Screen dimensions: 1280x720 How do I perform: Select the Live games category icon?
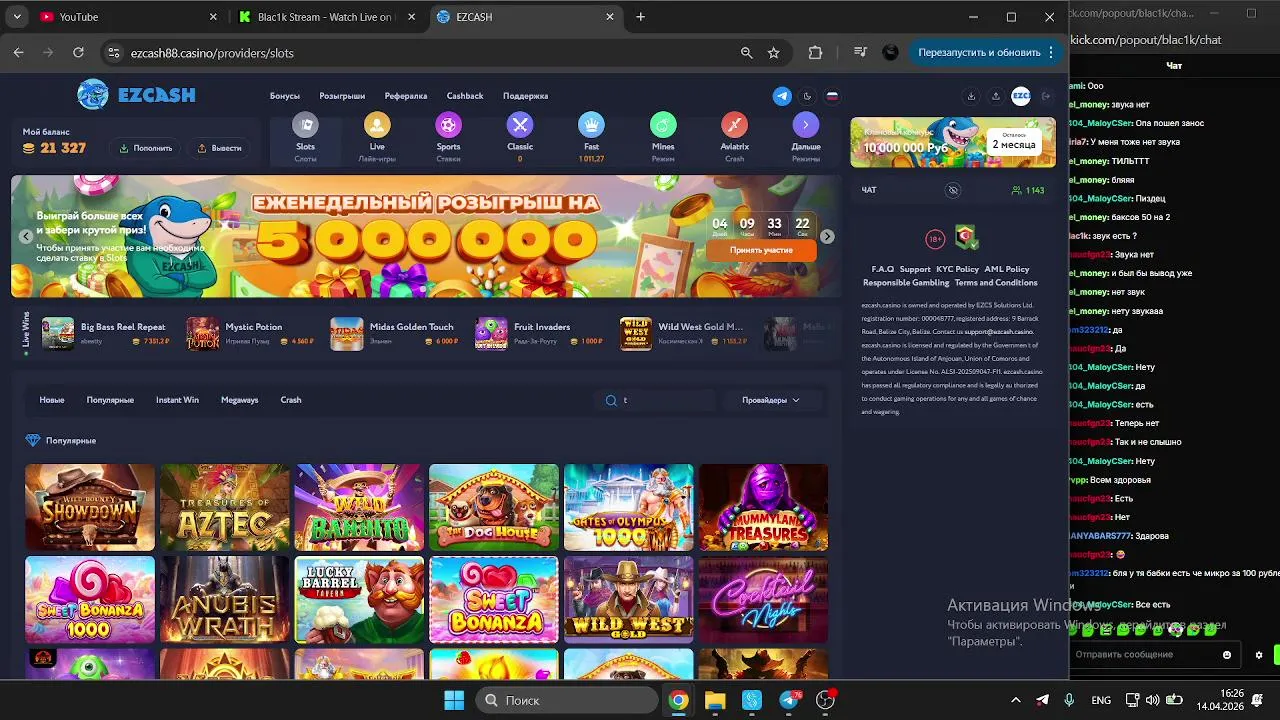point(377,125)
